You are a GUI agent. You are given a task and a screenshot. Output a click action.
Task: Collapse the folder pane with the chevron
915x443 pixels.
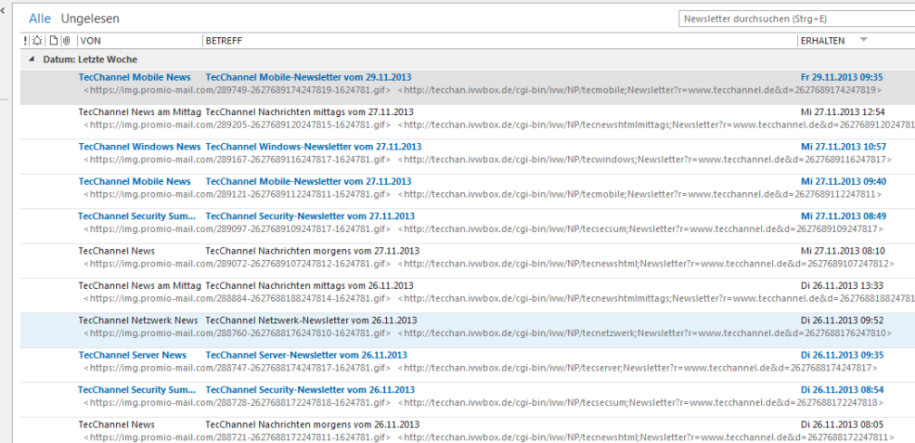2,10
